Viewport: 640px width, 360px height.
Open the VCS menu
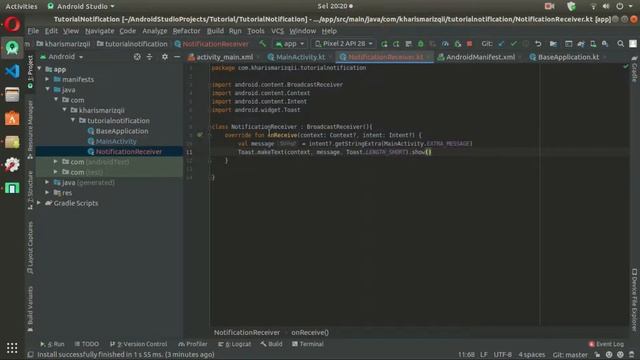(277, 31)
